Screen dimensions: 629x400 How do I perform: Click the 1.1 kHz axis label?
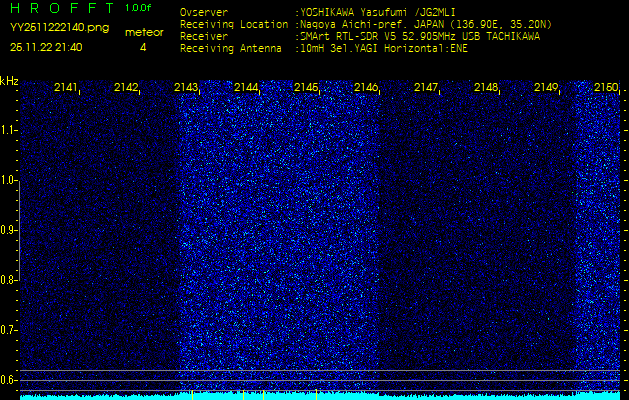point(7,130)
